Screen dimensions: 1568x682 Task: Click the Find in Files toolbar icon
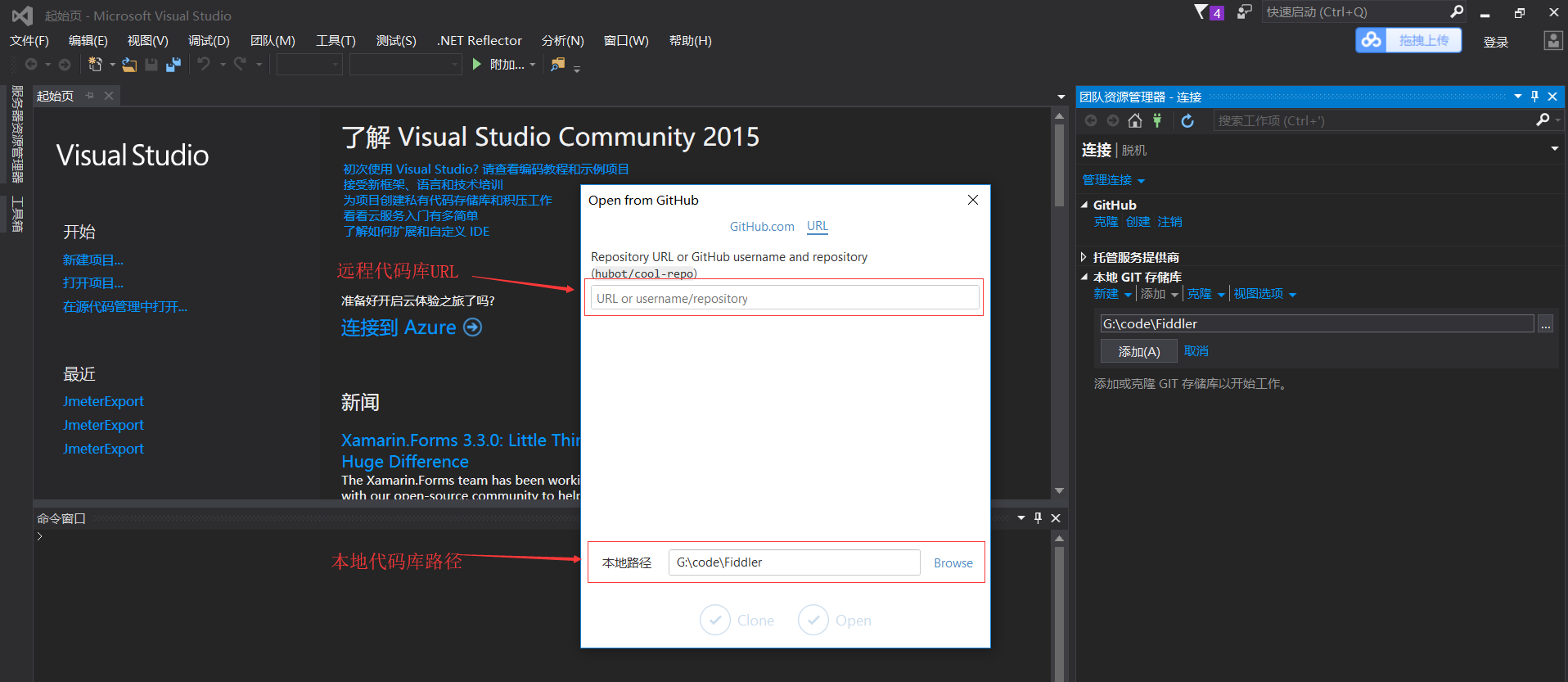[557, 64]
